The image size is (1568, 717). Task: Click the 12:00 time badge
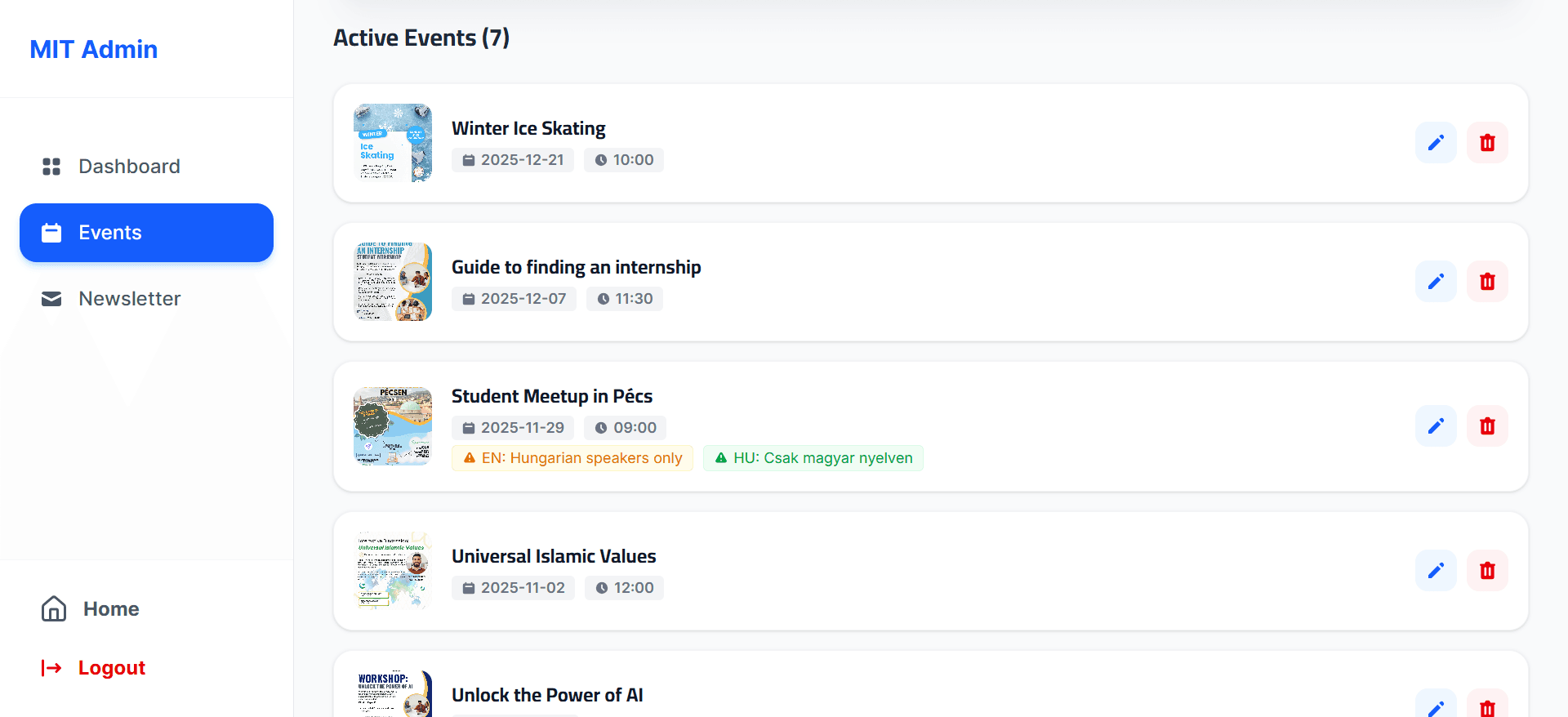pos(625,588)
